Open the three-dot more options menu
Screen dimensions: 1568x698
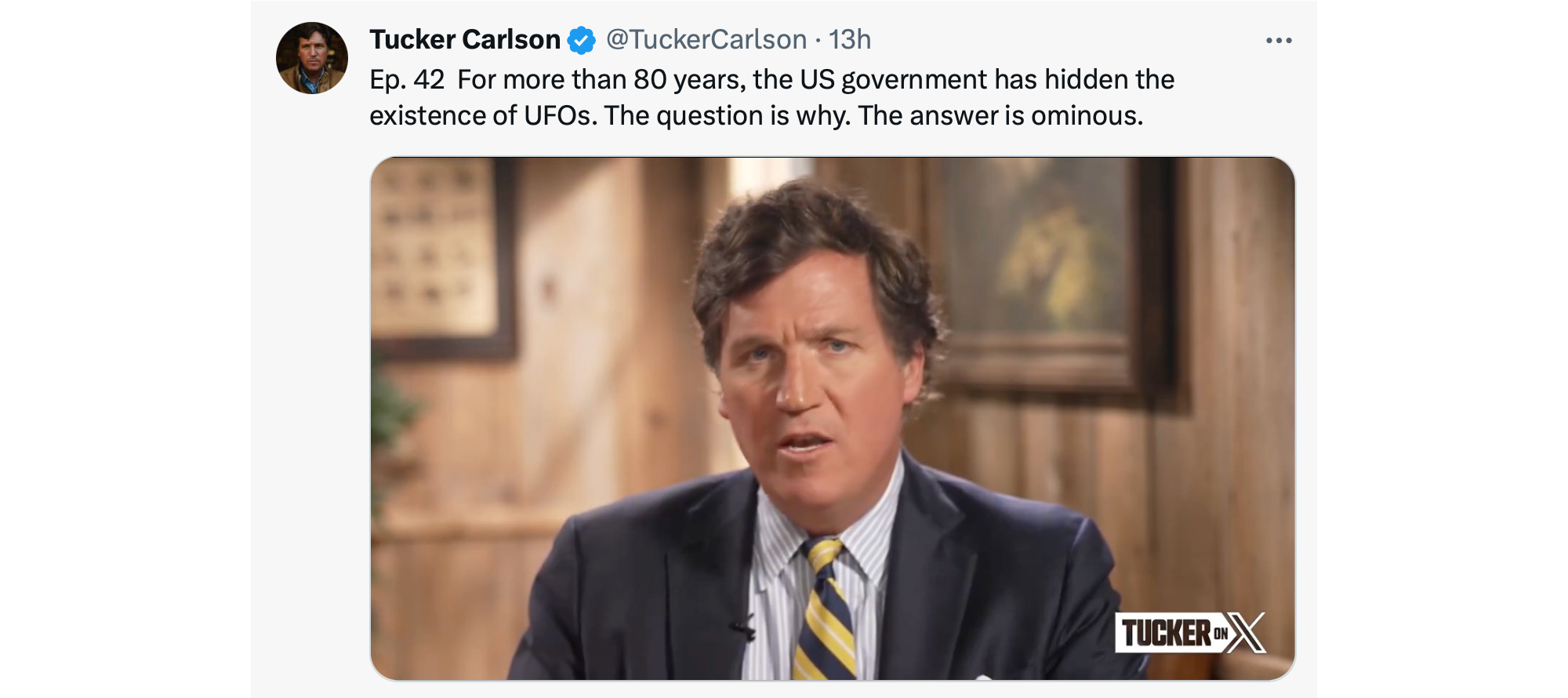(x=1279, y=40)
